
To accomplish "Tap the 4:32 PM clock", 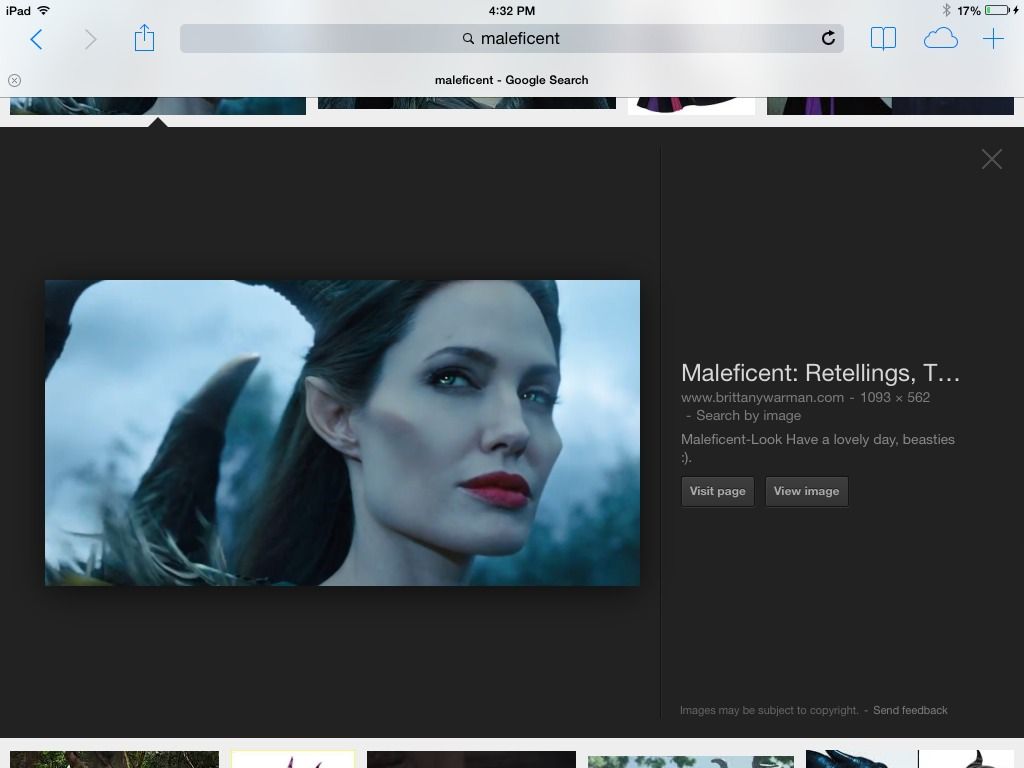I will point(511,10).
